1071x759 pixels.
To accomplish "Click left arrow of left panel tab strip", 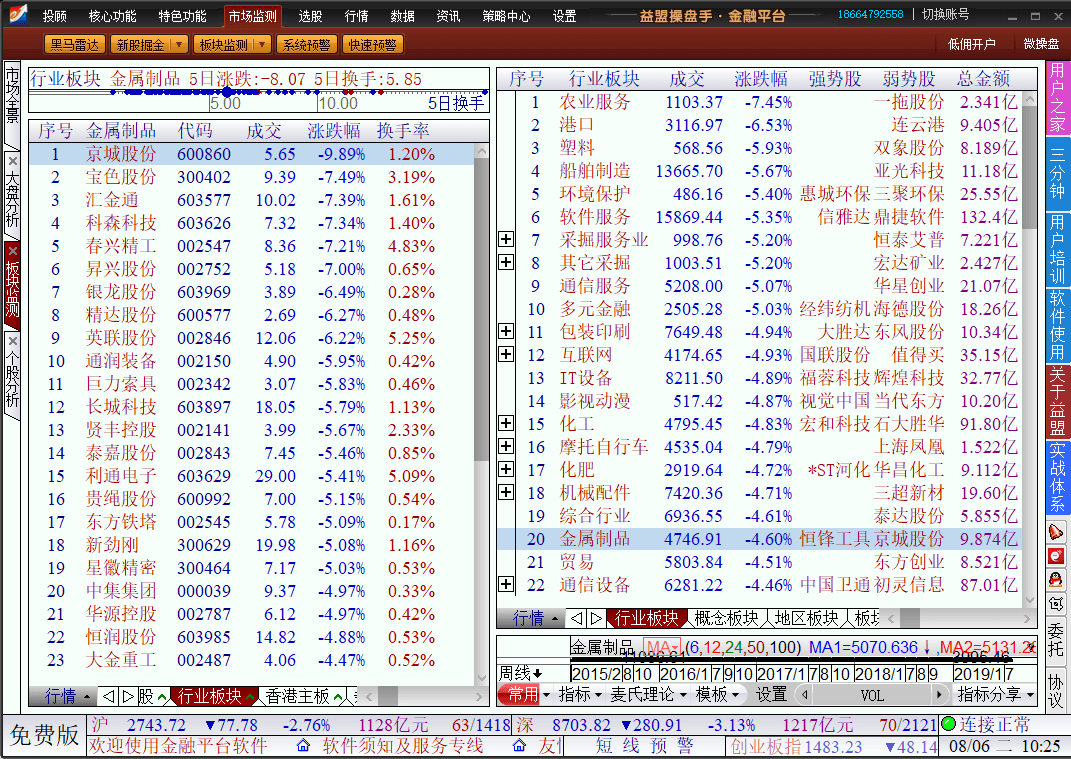I will point(109,696).
